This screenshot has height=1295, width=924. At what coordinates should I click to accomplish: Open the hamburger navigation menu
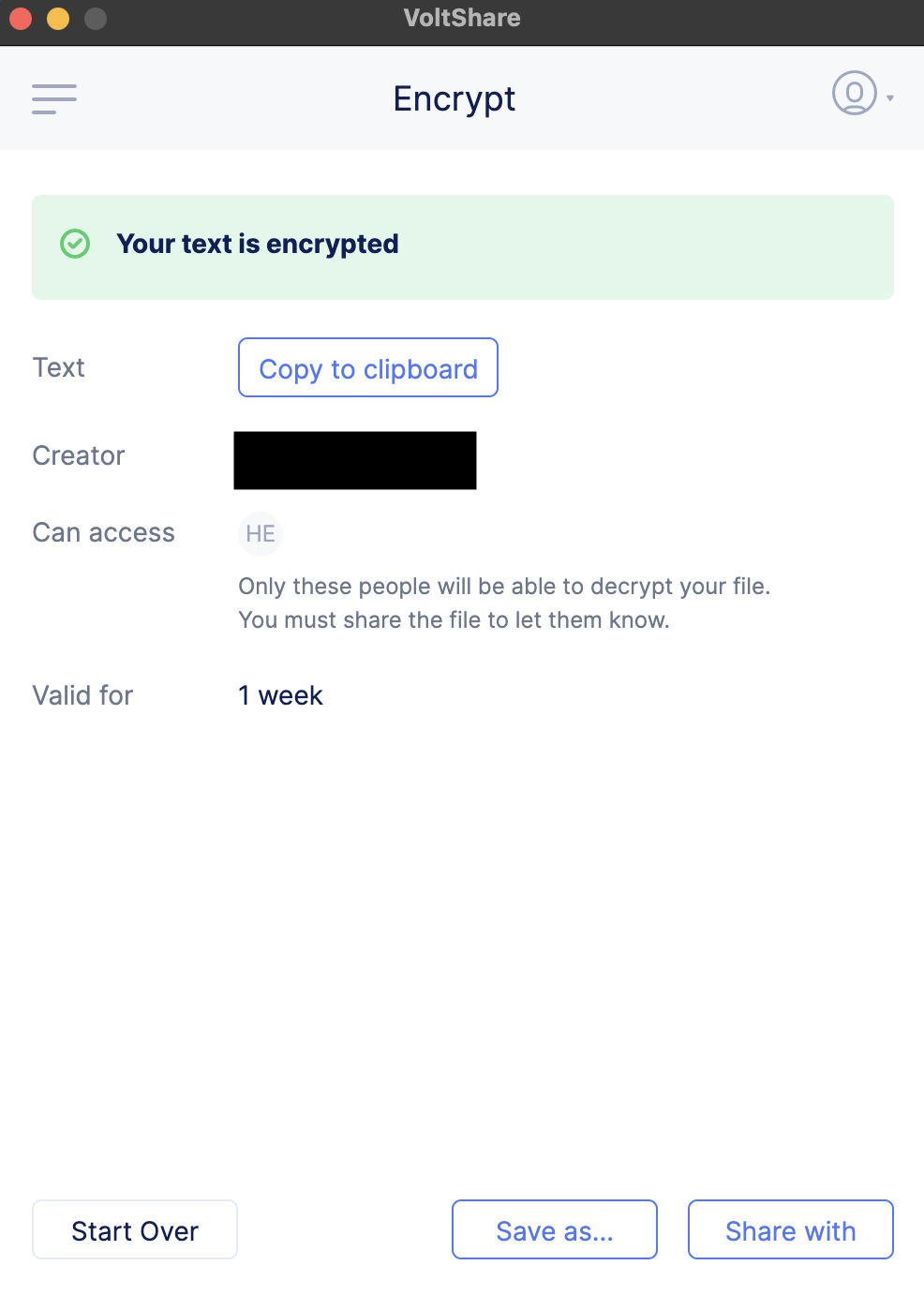53,98
